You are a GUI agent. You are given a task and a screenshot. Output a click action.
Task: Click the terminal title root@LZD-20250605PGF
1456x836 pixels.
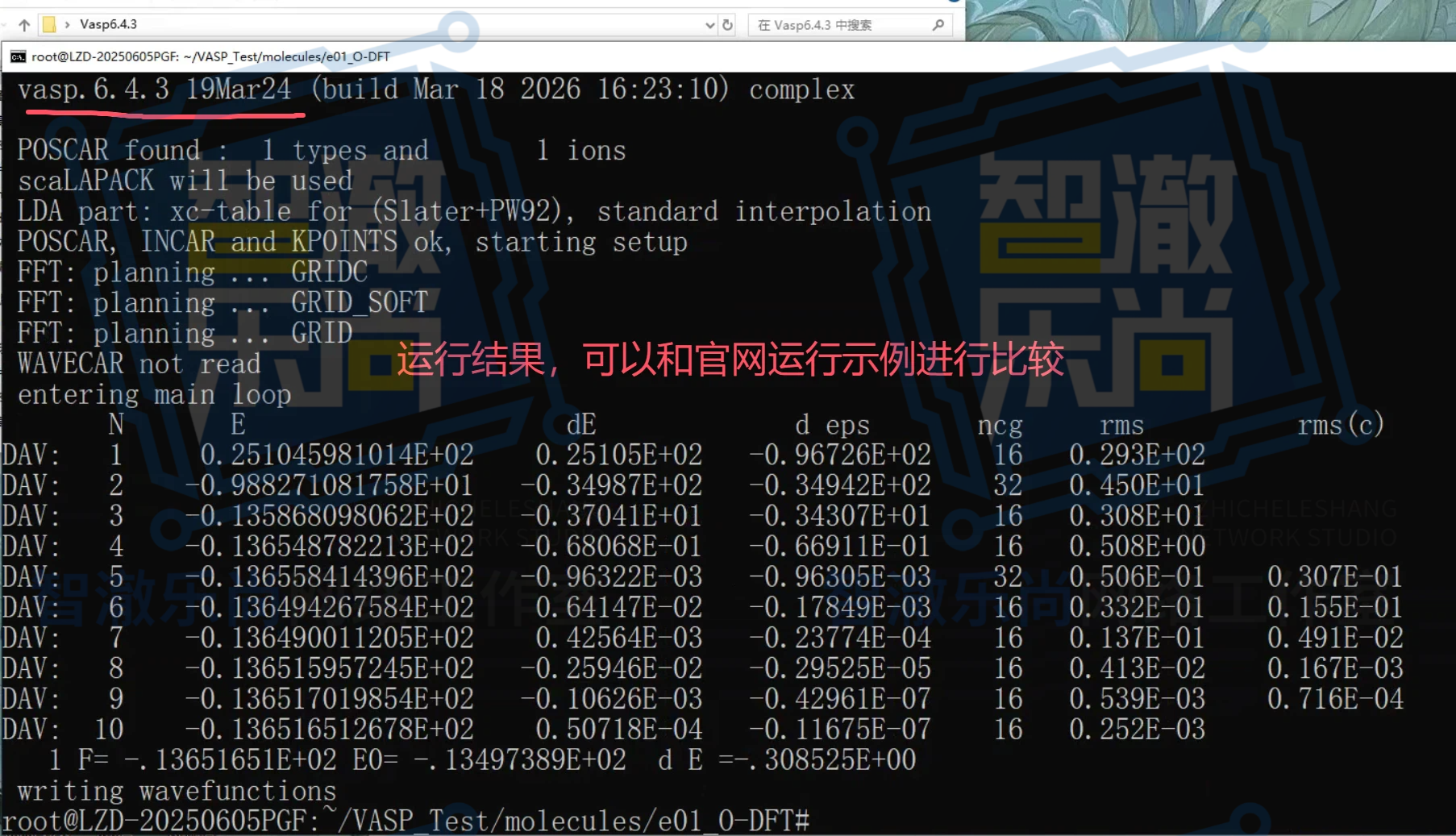click(x=210, y=56)
